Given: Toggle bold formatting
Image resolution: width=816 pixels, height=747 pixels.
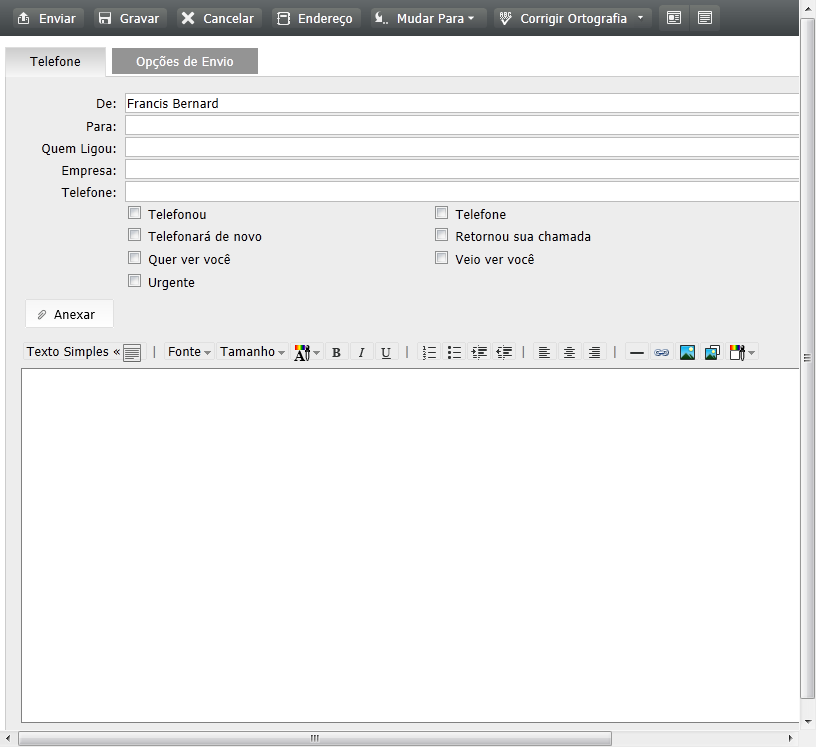Looking at the screenshot, I should click(336, 352).
